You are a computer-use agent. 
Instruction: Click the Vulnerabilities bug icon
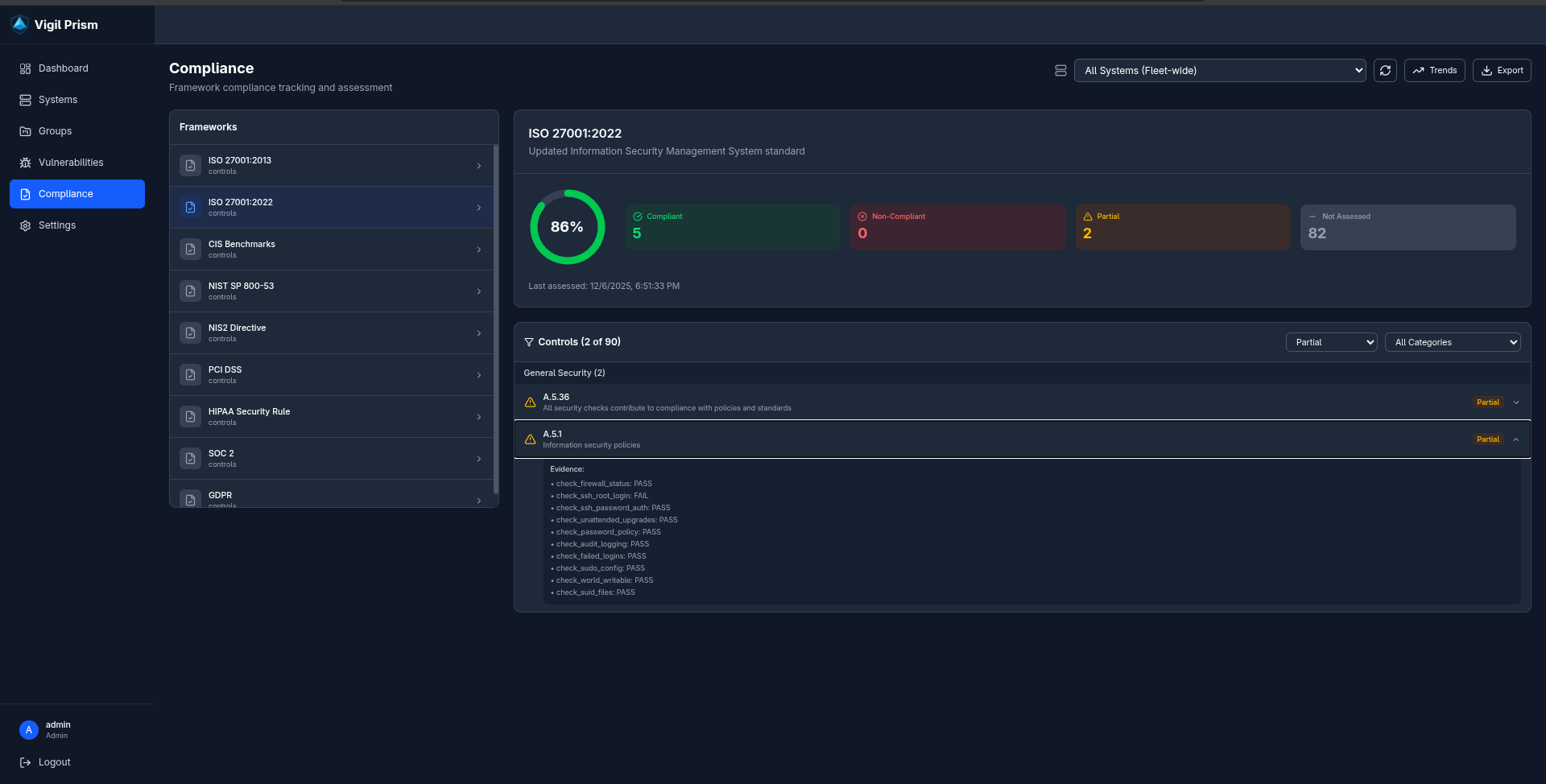tap(25, 163)
